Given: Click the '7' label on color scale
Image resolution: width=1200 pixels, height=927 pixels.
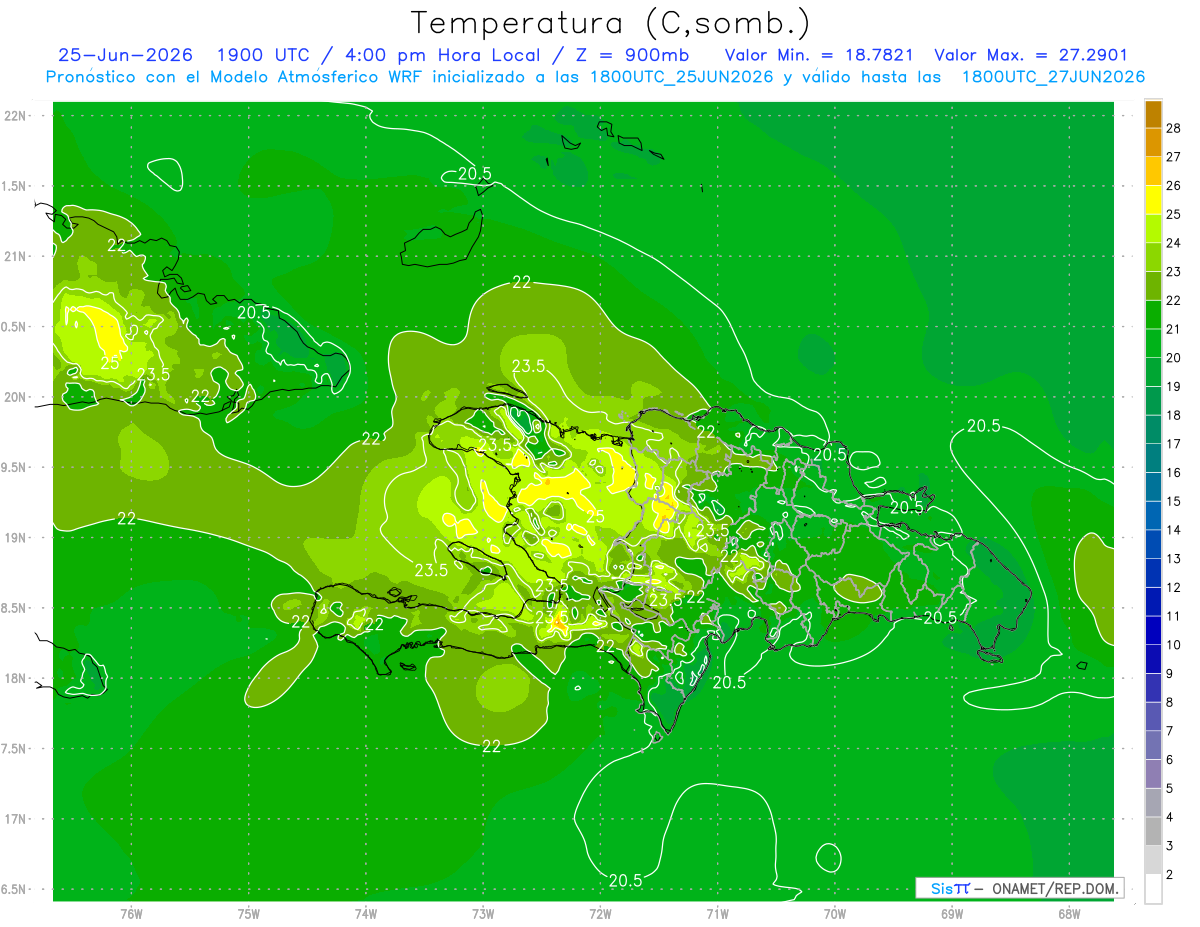Looking at the screenshot, I should tap(1170, 731).
